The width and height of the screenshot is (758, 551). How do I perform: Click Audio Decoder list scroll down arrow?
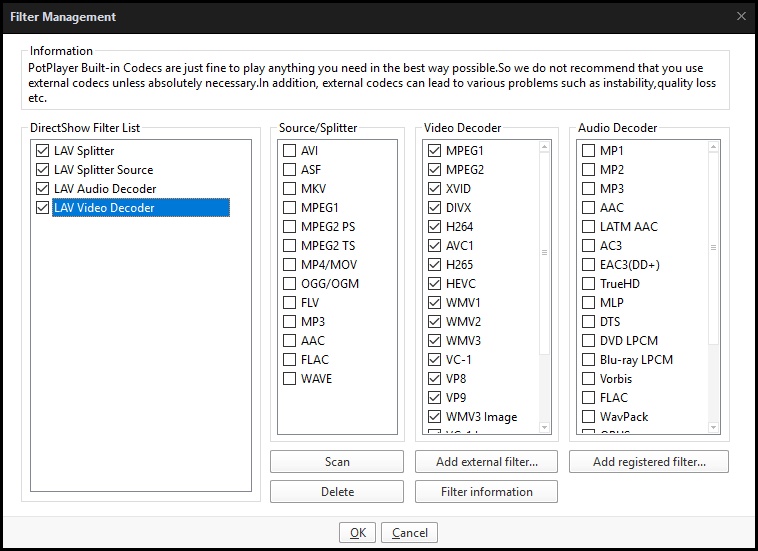click(714, 427)
